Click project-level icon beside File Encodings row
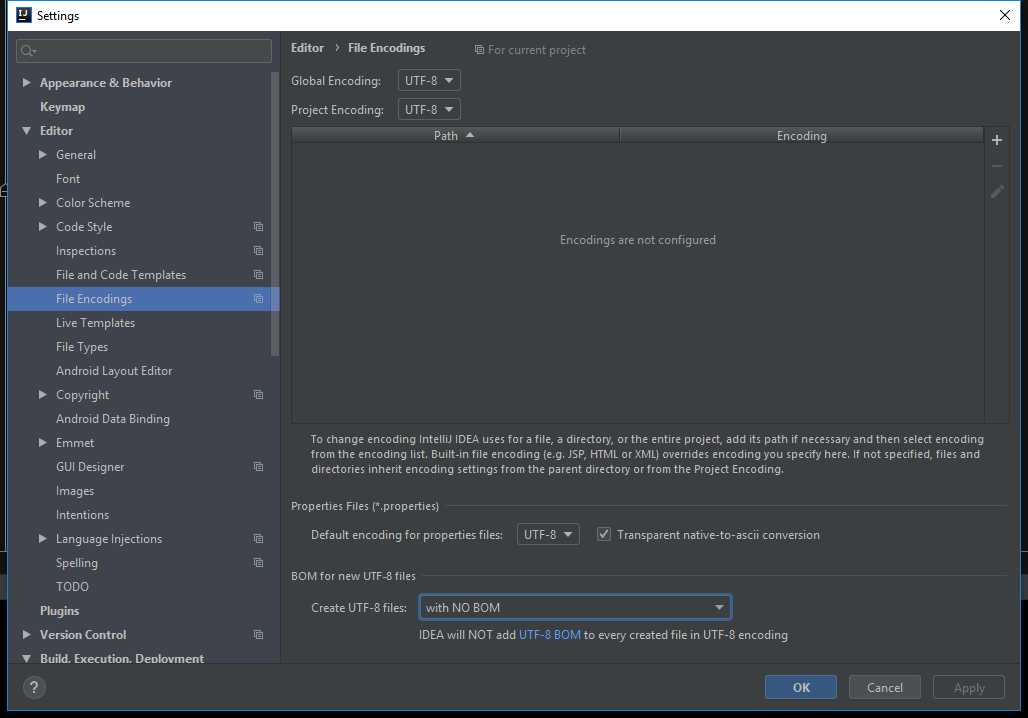Viewport: 1028px width, 718px height. (258, 298)
